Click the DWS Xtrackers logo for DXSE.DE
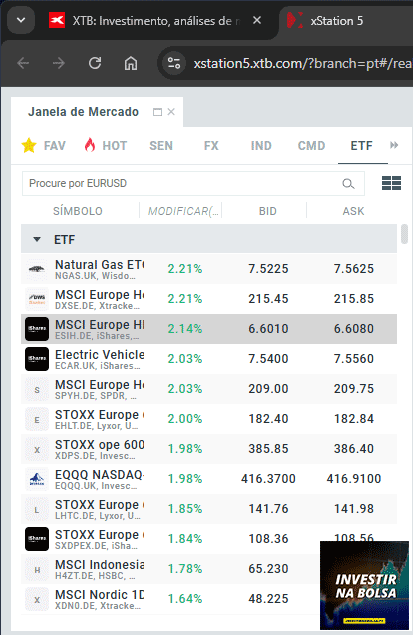Viewport: 413px width, 635px height. [x=37, y=299]
